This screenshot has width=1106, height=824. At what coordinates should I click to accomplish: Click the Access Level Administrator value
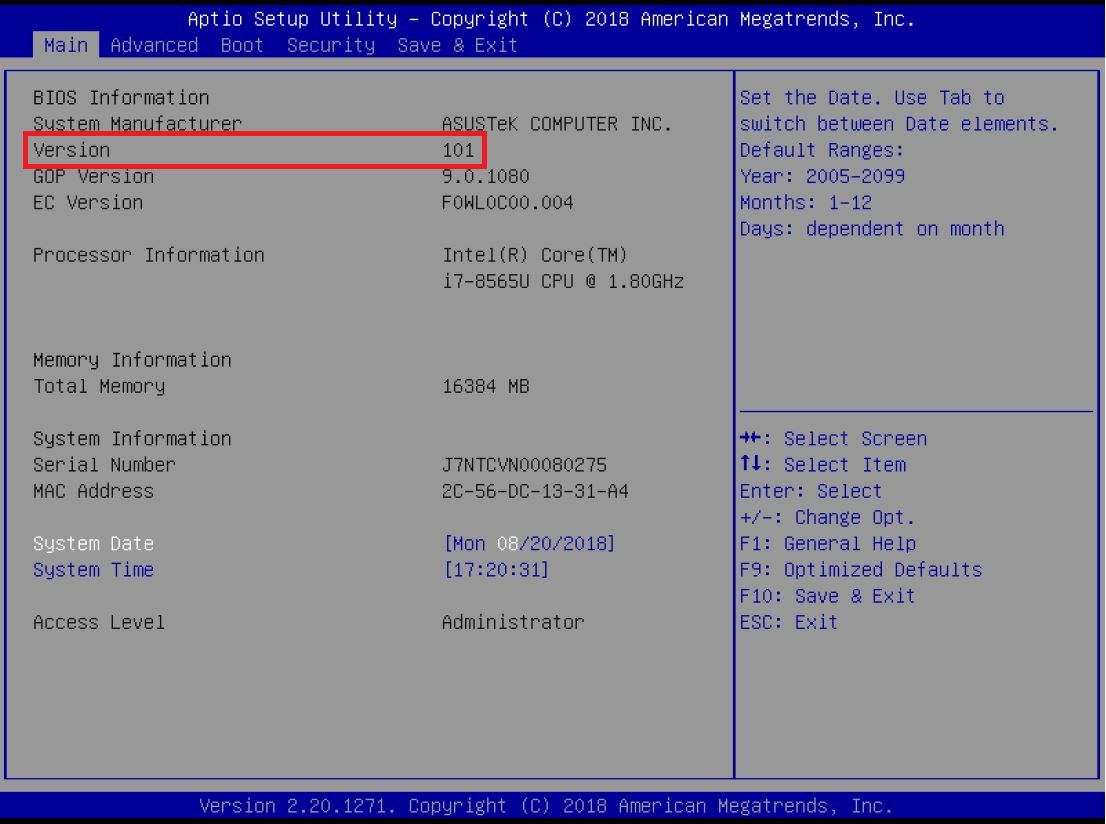[513, 622]
